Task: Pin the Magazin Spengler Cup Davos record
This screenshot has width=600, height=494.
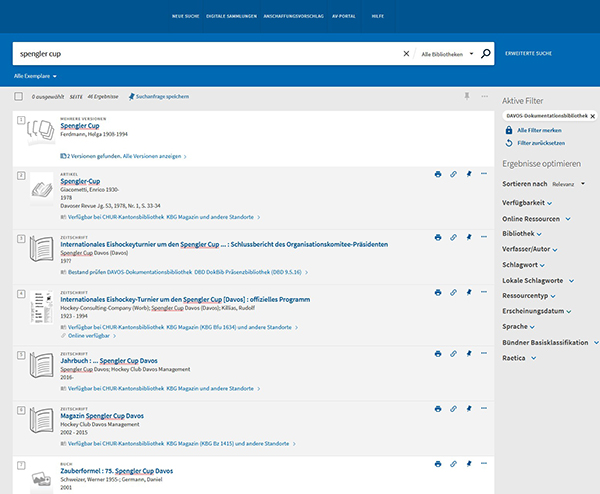Action: pyautogui.click(x=468, y=409)
